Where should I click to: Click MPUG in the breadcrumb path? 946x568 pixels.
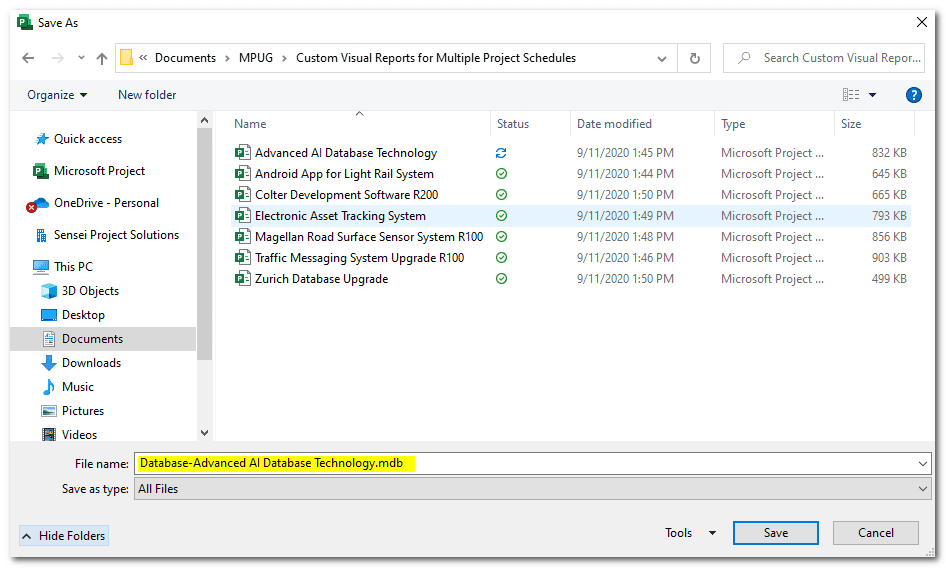(x=256, y=58)
